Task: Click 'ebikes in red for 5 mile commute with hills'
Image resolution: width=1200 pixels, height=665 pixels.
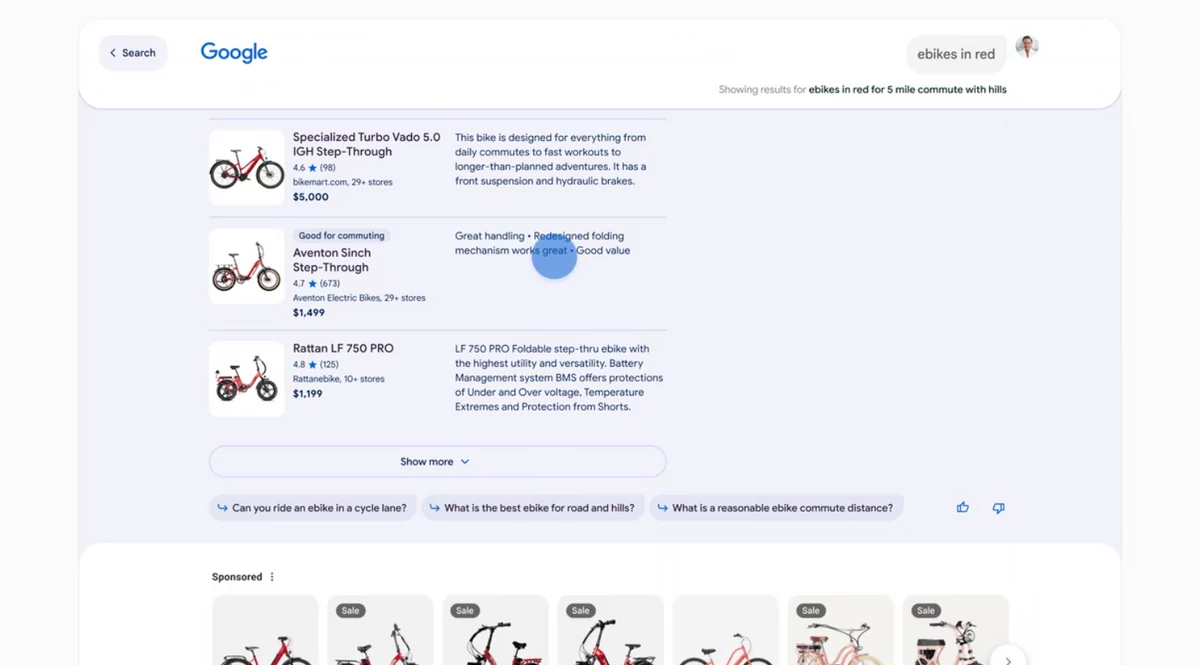Action: point(907,90)
